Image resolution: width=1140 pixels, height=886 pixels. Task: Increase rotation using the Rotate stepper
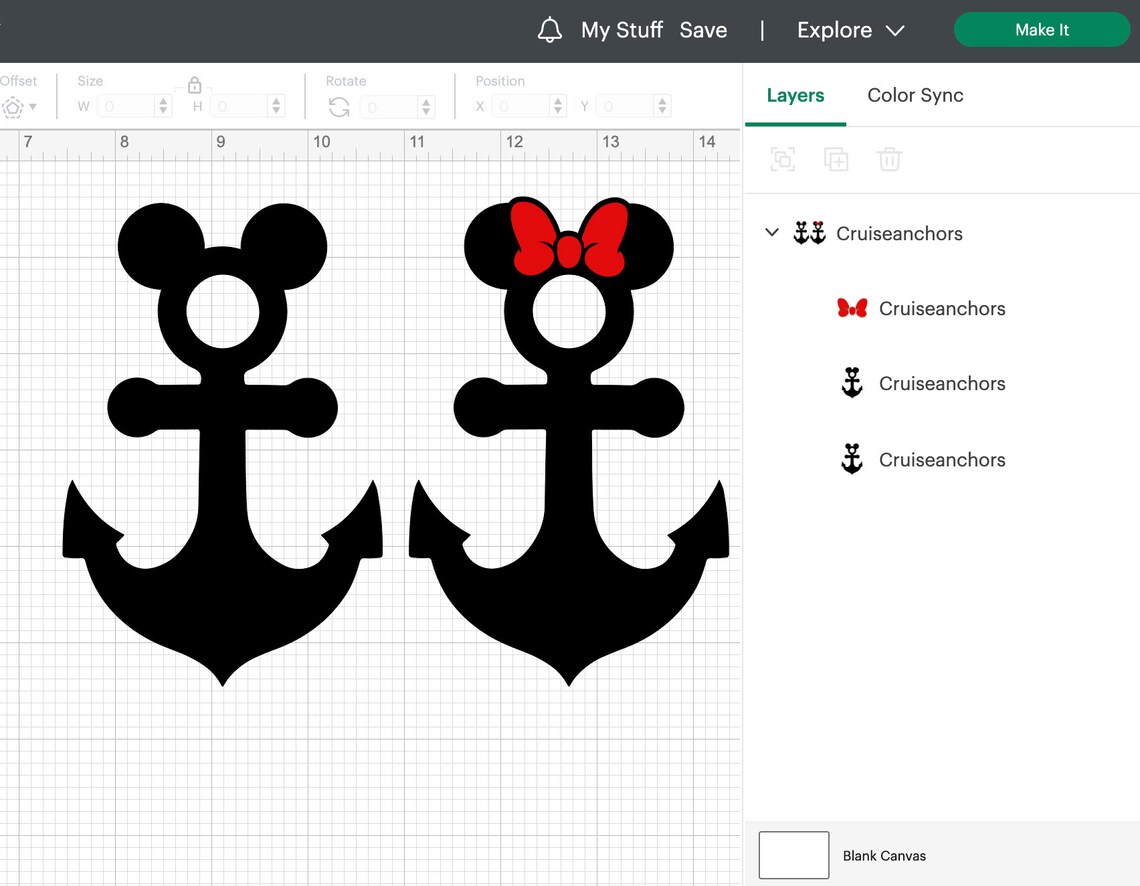(x=427, y=101)
